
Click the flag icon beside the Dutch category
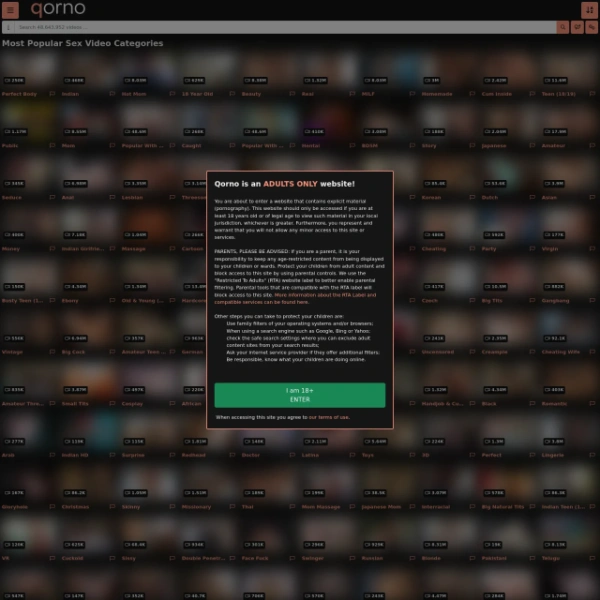coord(532,197)
